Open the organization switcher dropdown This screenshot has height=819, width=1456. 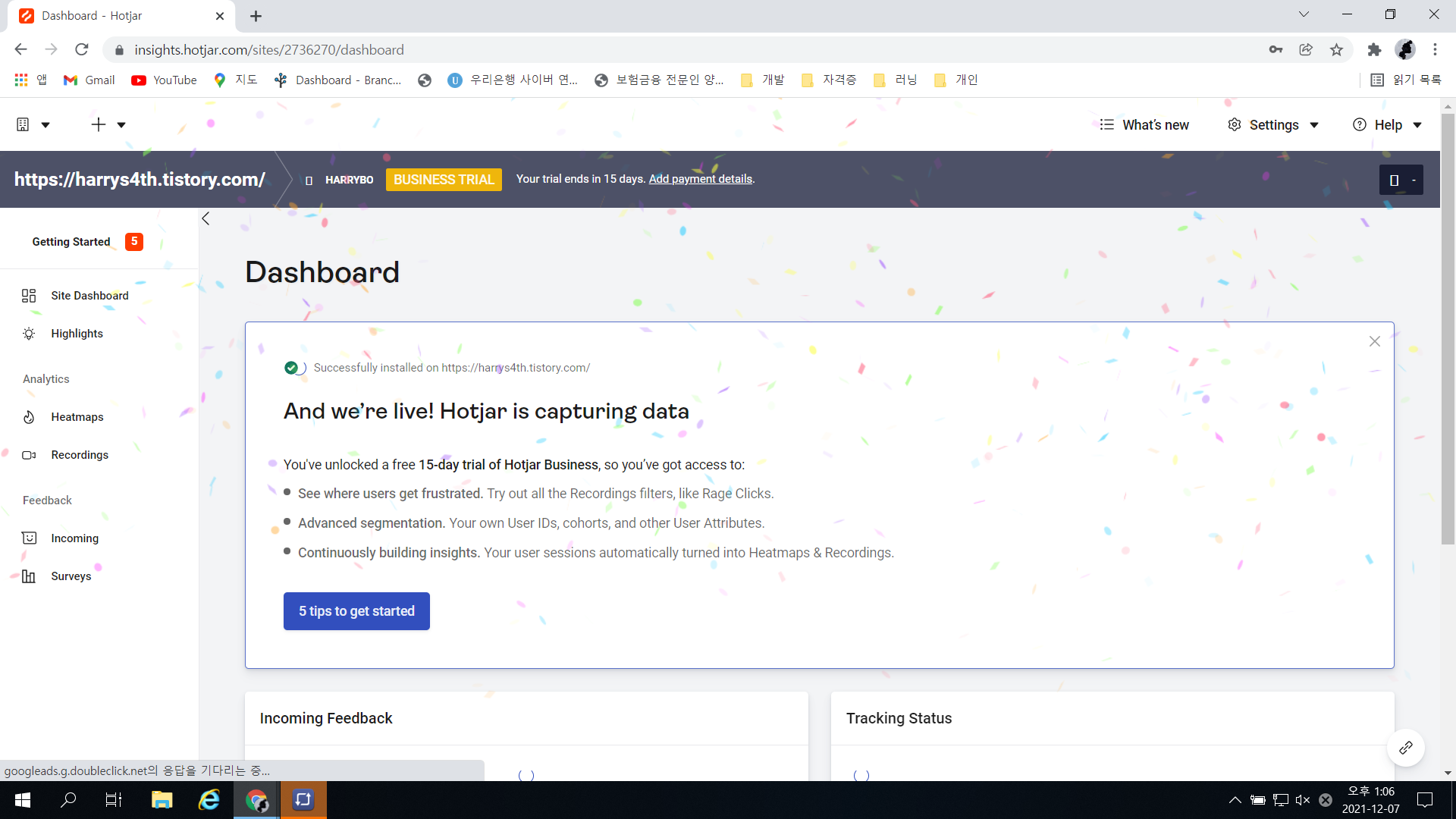(x=33, y=125)
